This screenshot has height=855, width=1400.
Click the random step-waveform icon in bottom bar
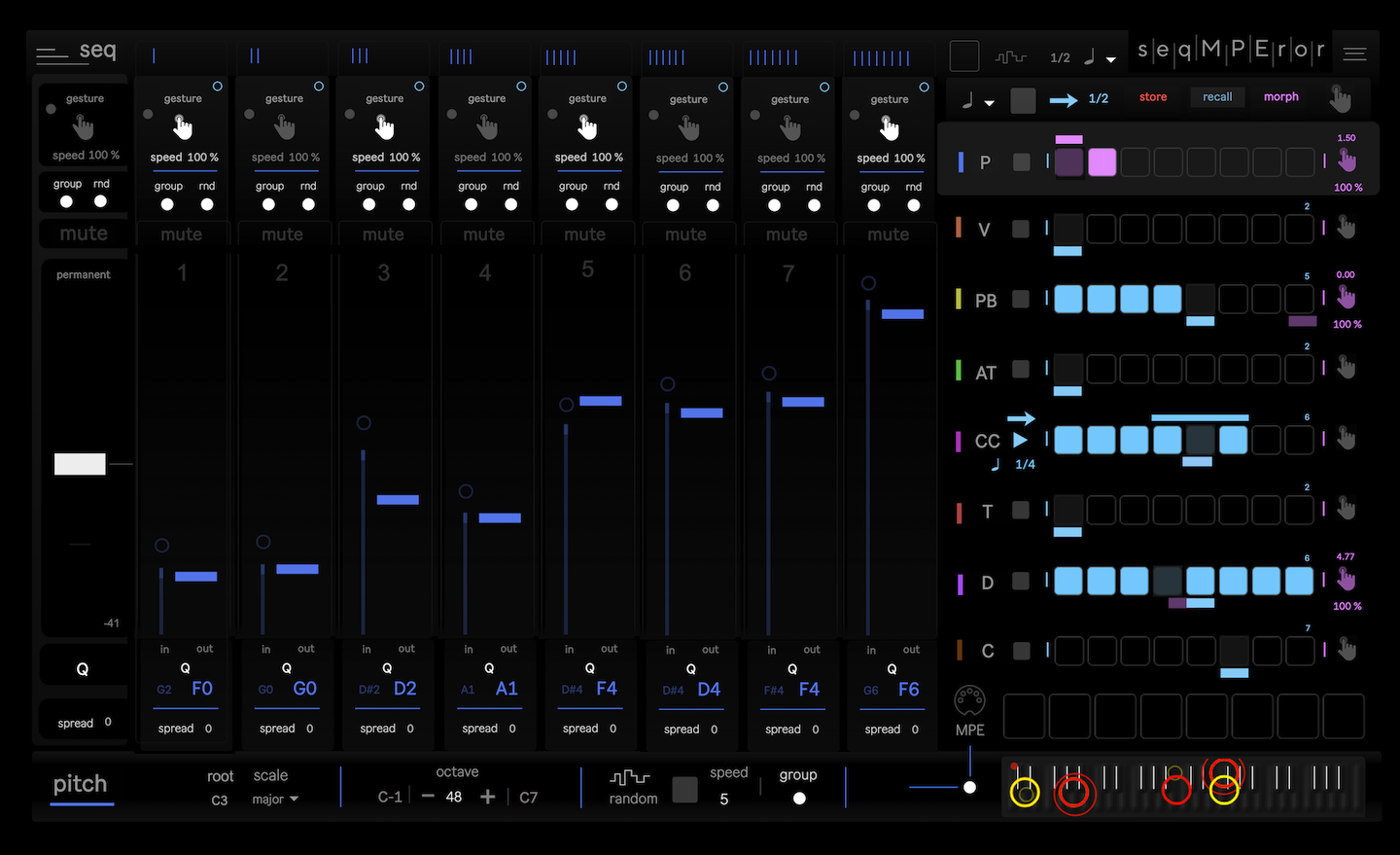click(x=632, y=777)
